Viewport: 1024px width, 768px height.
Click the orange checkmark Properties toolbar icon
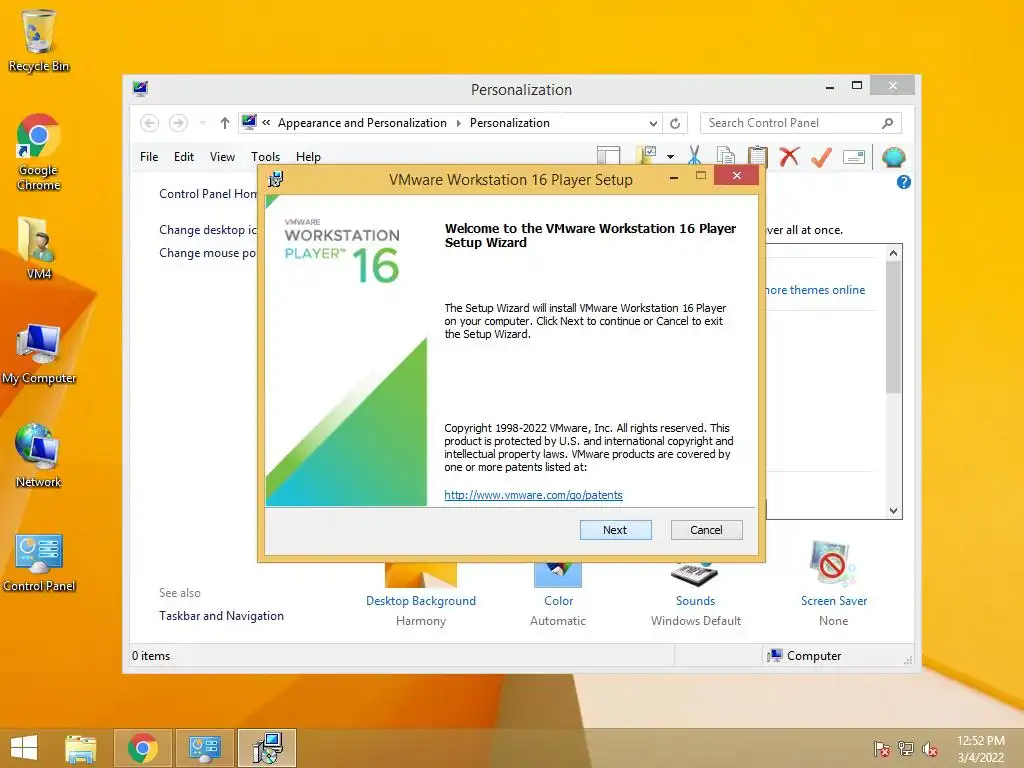pos(821,156)
